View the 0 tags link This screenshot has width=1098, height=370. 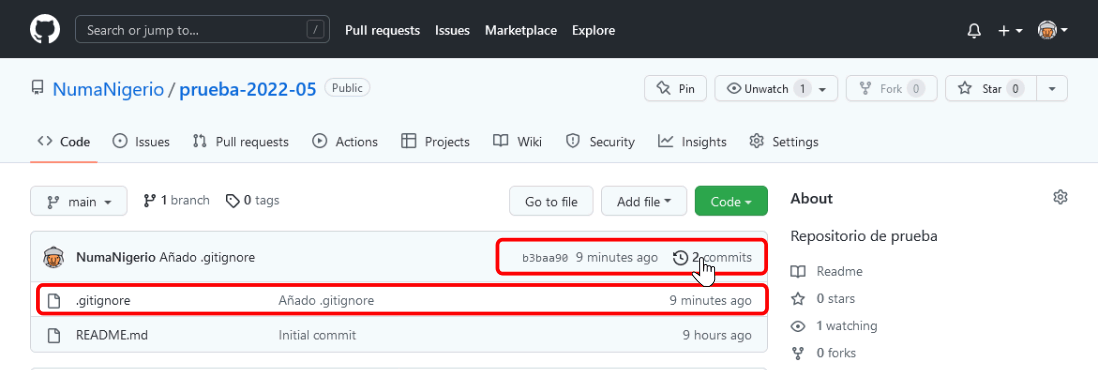pyautogui.click(x=252, y=200)
